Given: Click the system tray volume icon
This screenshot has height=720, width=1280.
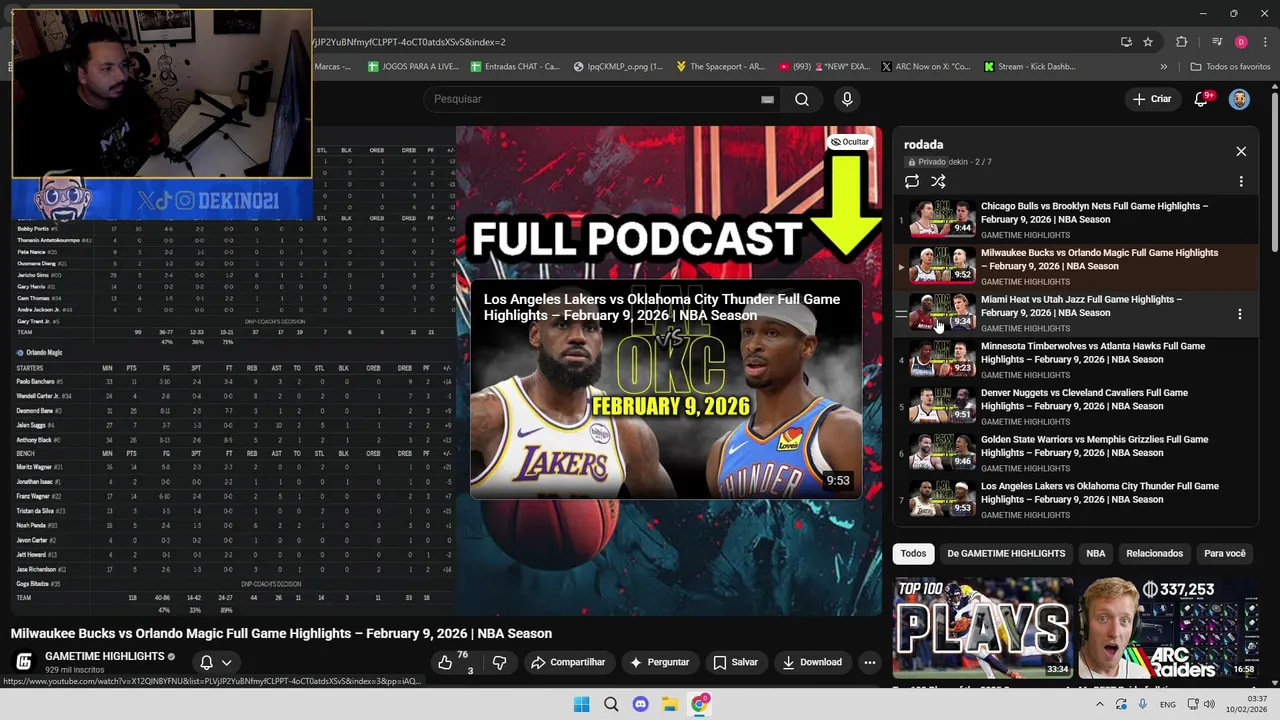Looking at the screenshot, I should 1209,704.
